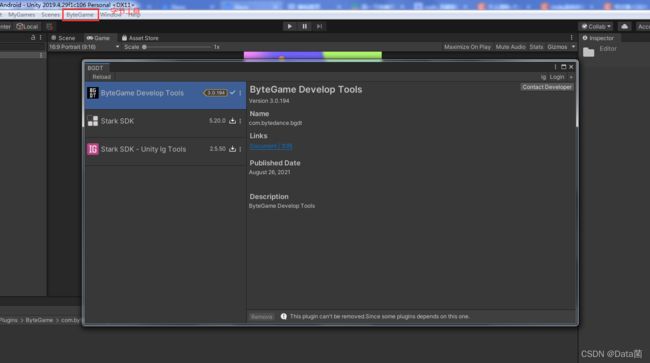650x363 pixels.
Task: Toggle Gizmos in the Game view
Action: tap(557, 47)
